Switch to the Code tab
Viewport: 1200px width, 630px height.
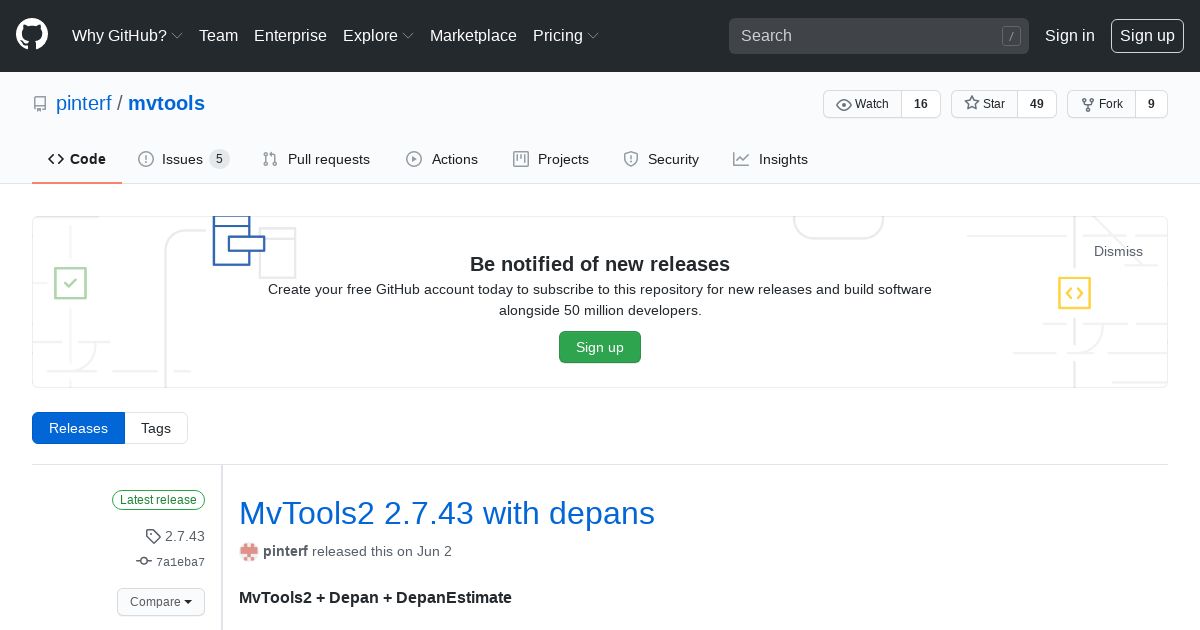pos(77,159)
